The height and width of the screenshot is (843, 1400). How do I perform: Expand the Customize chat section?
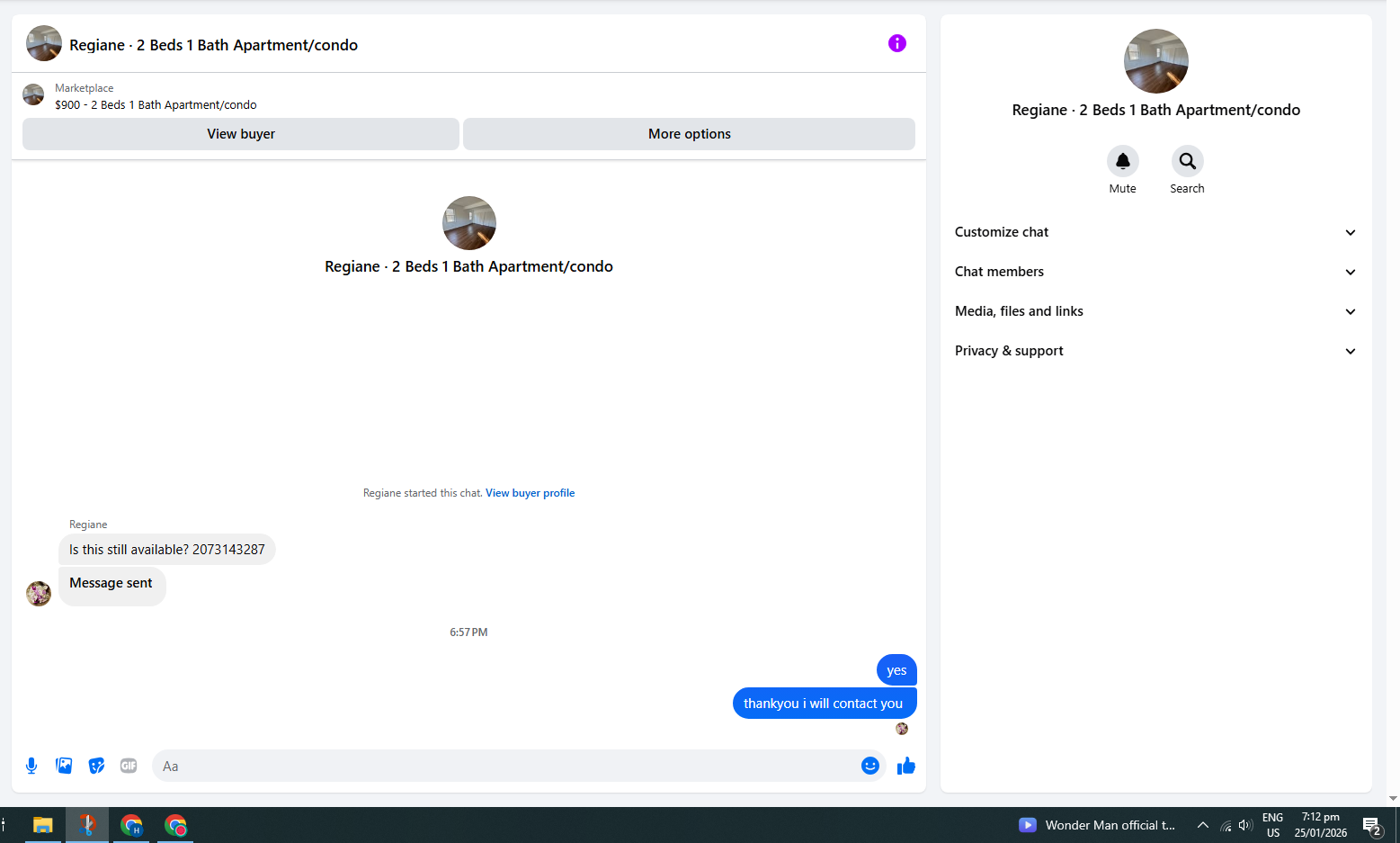[x=1155, y=232]
